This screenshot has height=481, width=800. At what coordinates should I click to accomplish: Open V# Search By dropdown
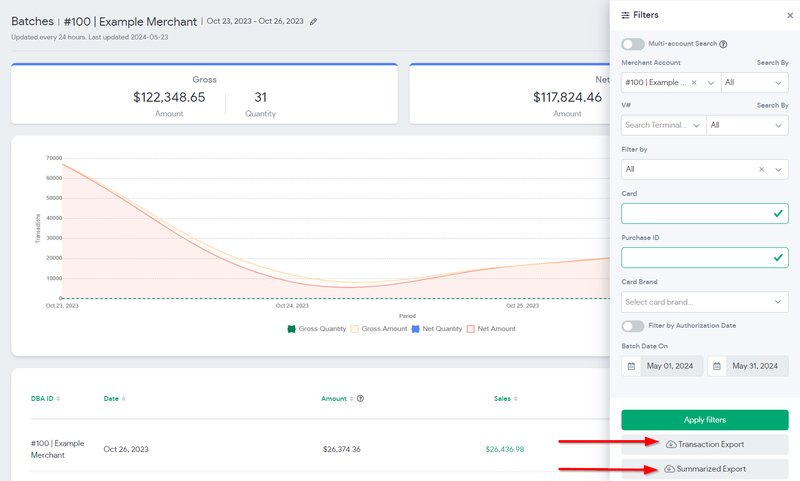pos(747,125)
